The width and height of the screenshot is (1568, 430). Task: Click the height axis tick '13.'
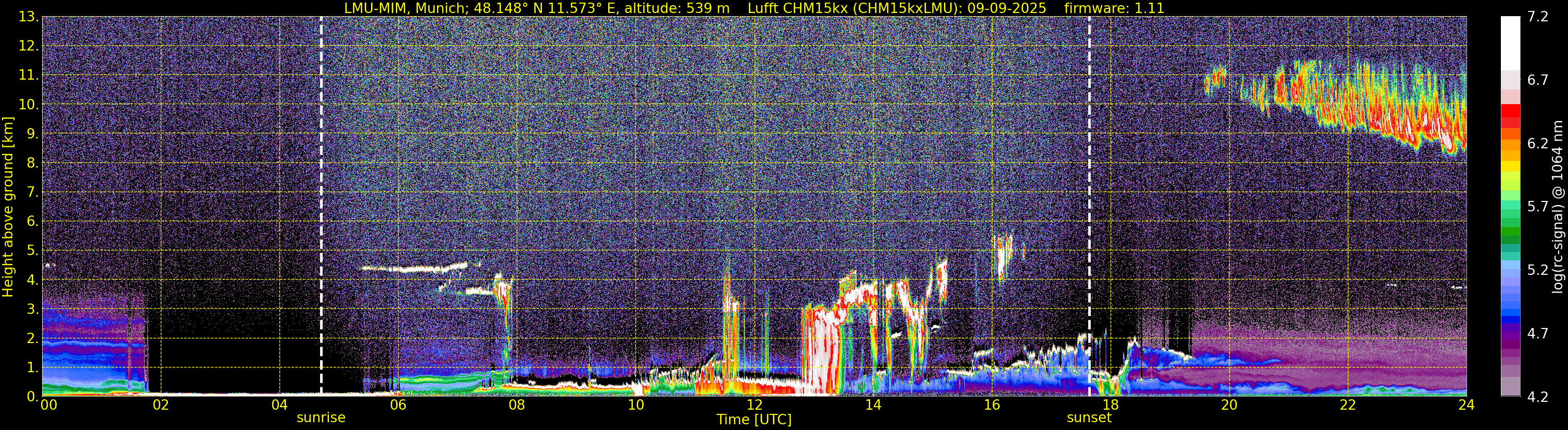point(28,17)
